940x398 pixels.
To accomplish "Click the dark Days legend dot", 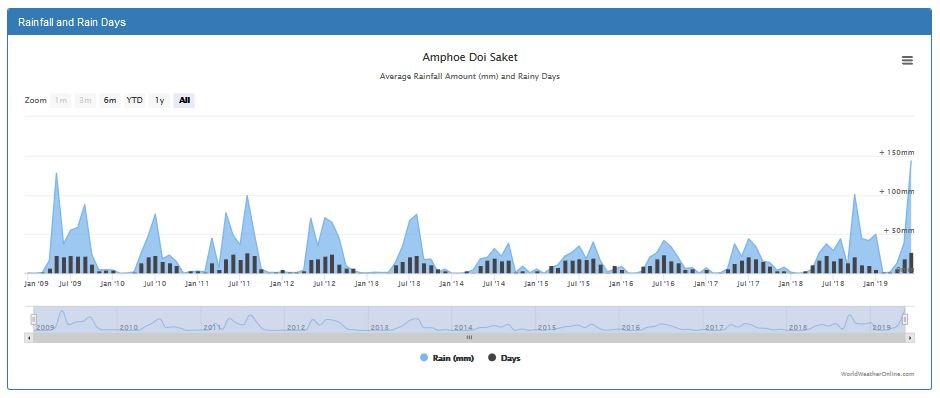I will coord(492,358).
